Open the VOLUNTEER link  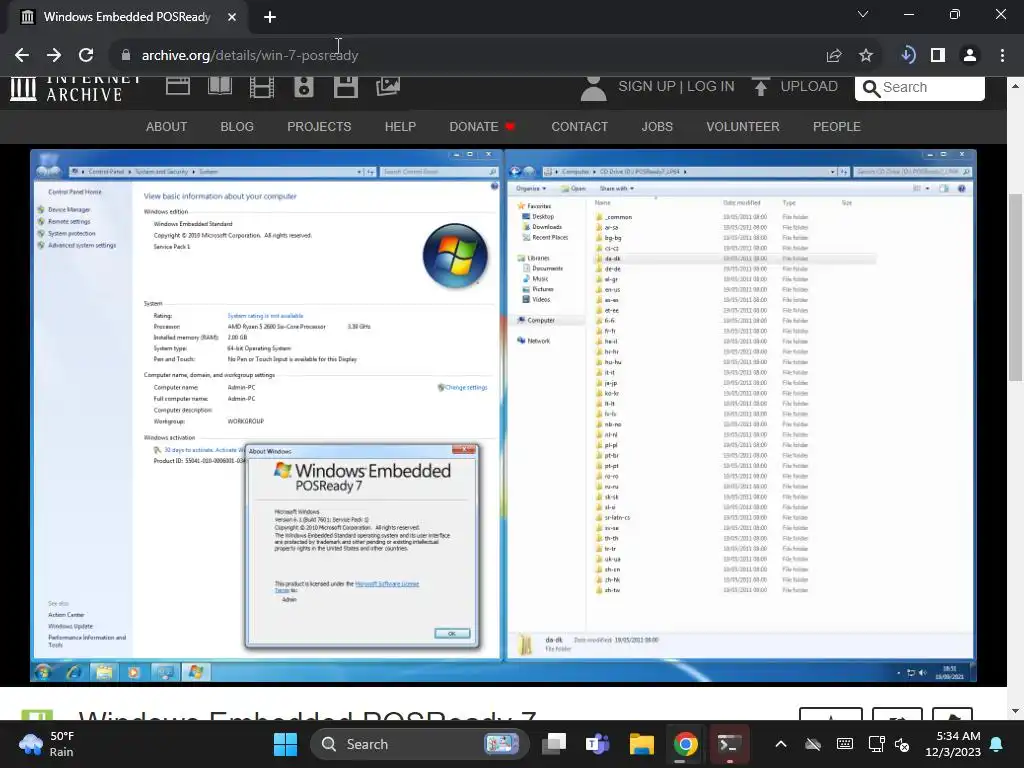tap(743, 127)
